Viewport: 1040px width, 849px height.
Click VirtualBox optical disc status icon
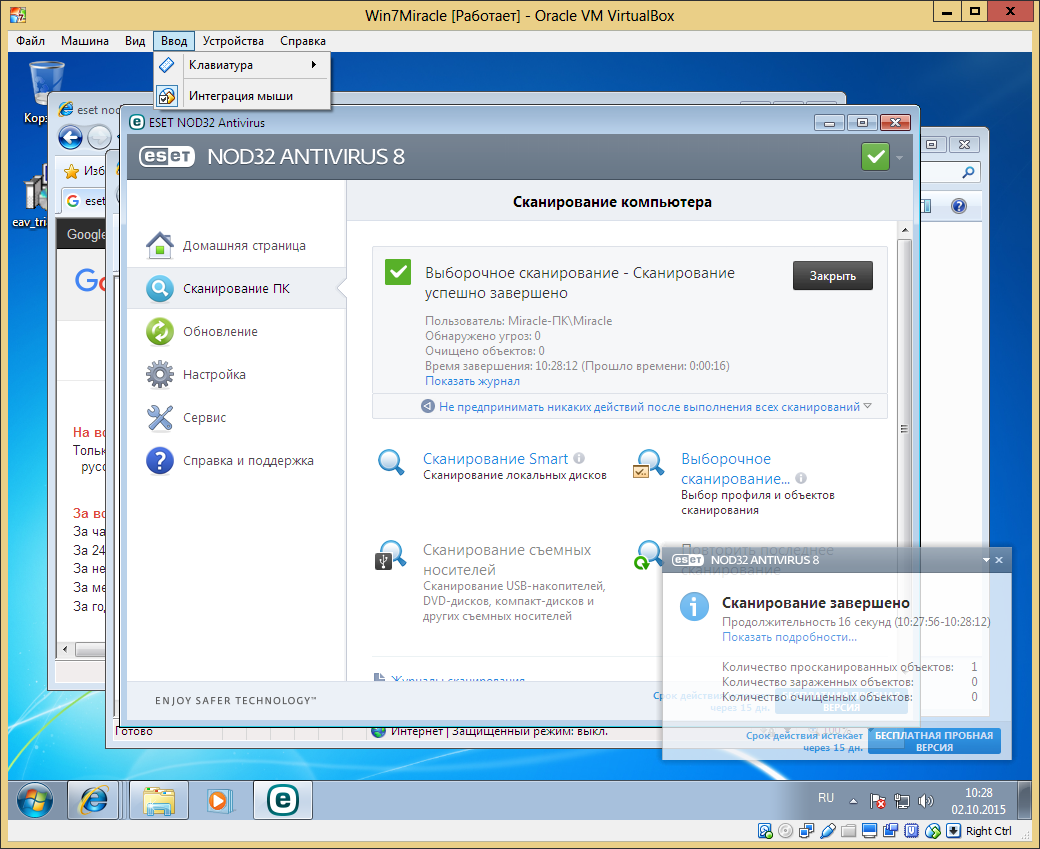pos(785,830)
